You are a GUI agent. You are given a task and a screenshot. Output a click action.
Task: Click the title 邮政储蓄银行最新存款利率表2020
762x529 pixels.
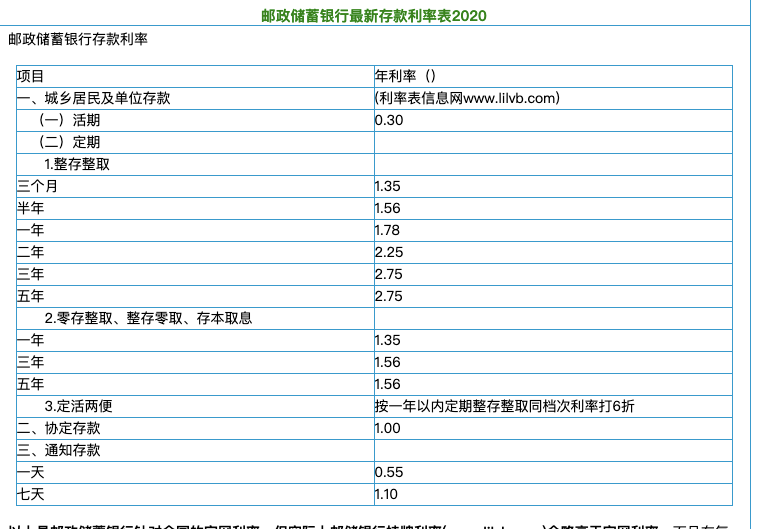(x=374, y=16)
